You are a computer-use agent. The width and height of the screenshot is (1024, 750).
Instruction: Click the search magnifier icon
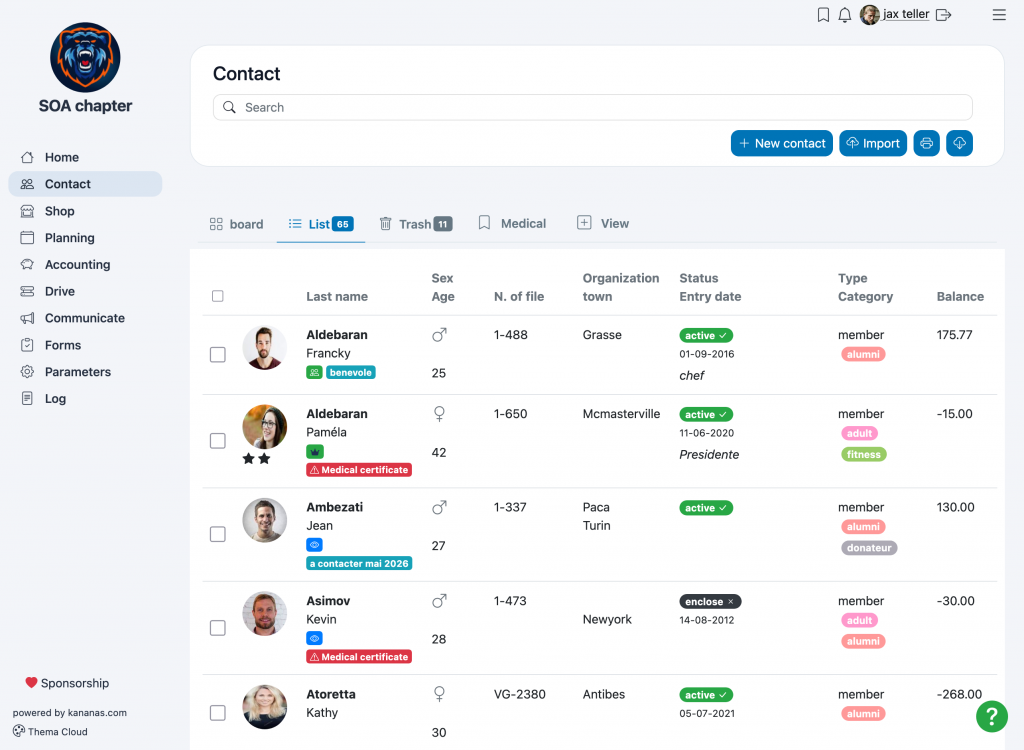pyautogui.click(x=229, y=107)
